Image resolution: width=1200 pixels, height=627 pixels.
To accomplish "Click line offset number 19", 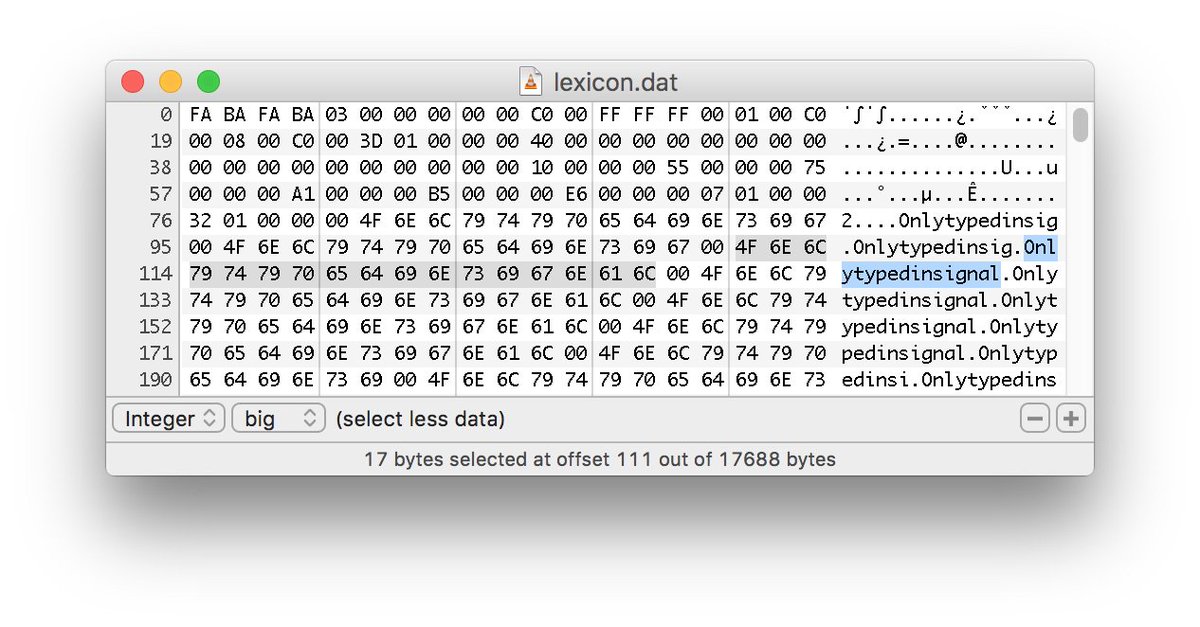I will point(161,141).
